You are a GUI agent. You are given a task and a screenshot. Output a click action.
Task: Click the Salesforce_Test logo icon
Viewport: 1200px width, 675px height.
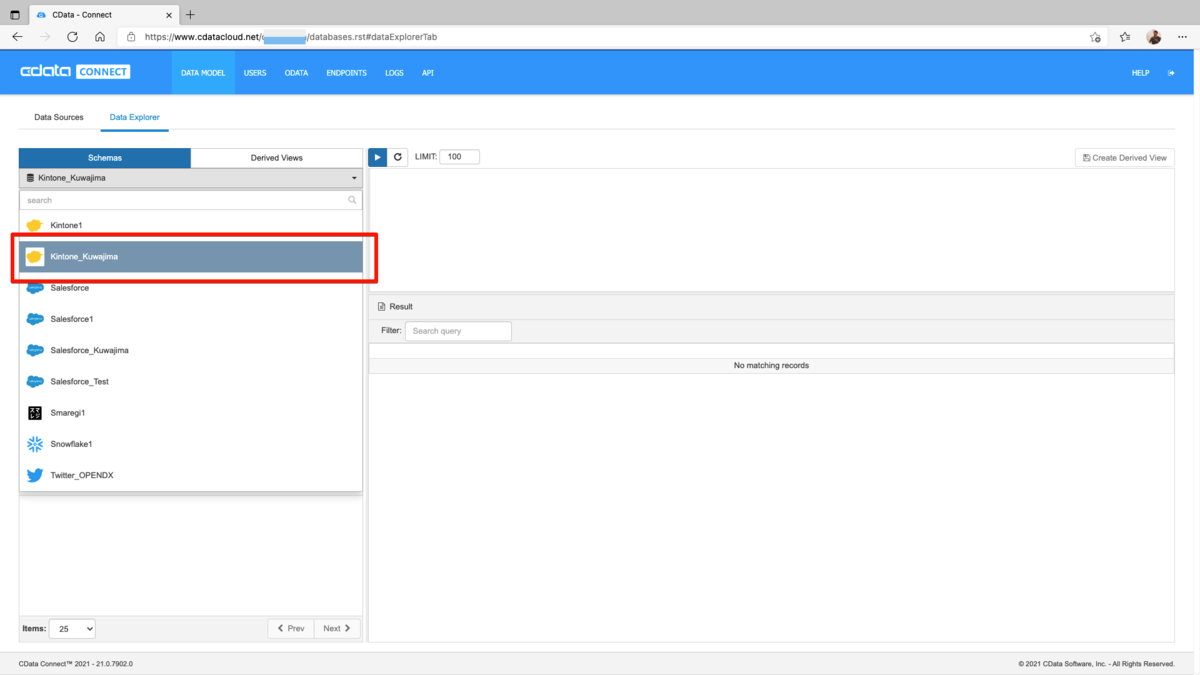(x=35, y=381)
